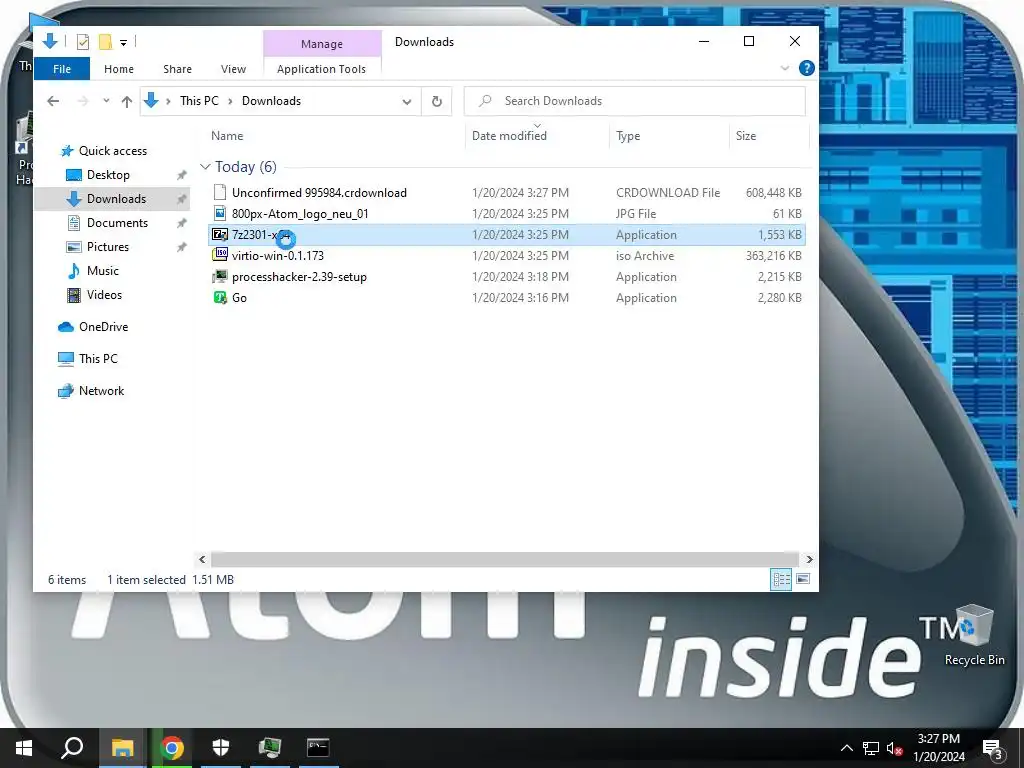This screenshot has height=768, width=1024.
Task: Click the Forward navigation arrow
Action: 82,101
